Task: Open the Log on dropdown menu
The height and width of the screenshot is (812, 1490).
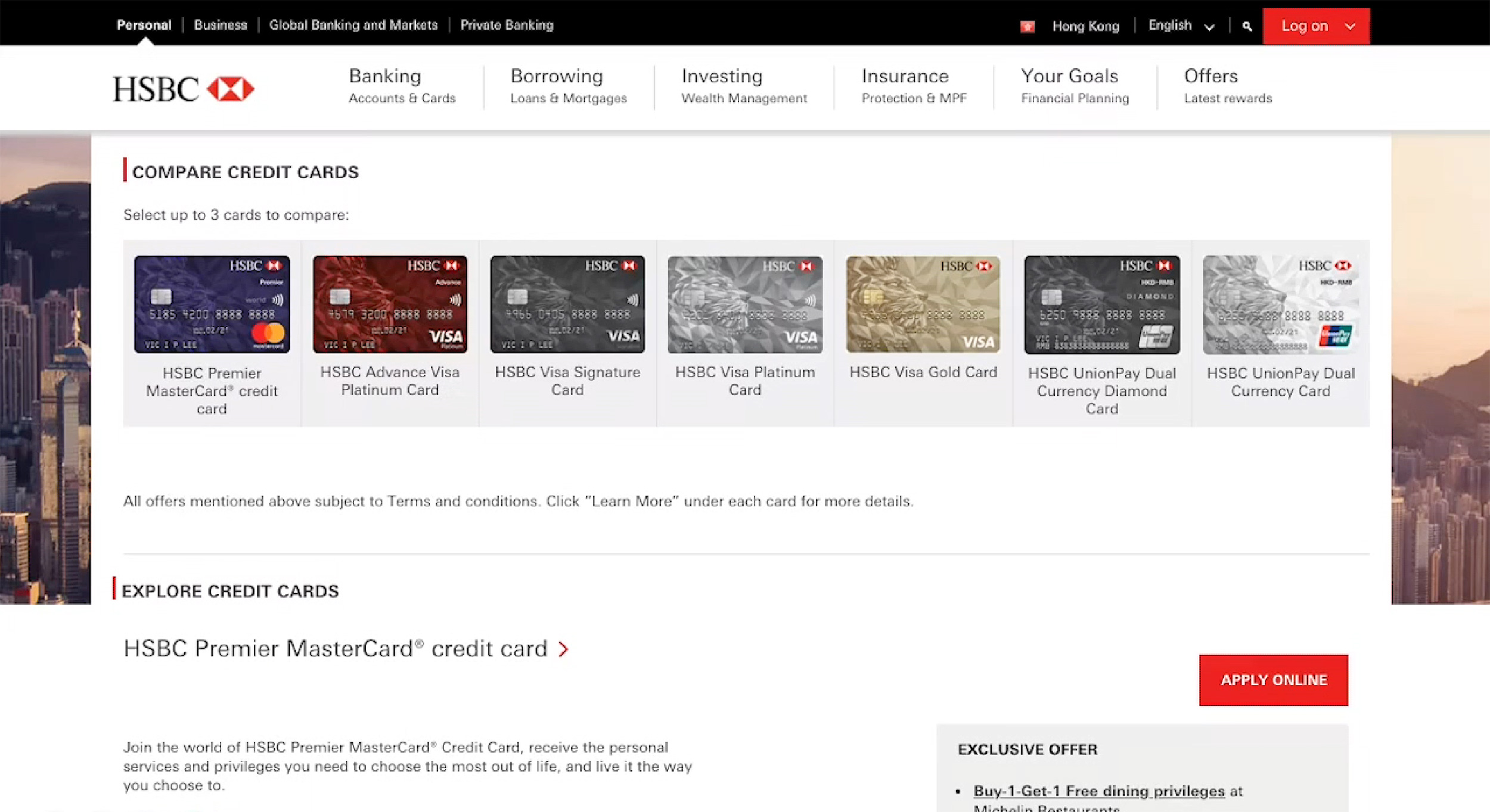Action: click(x=1316, y=26)
